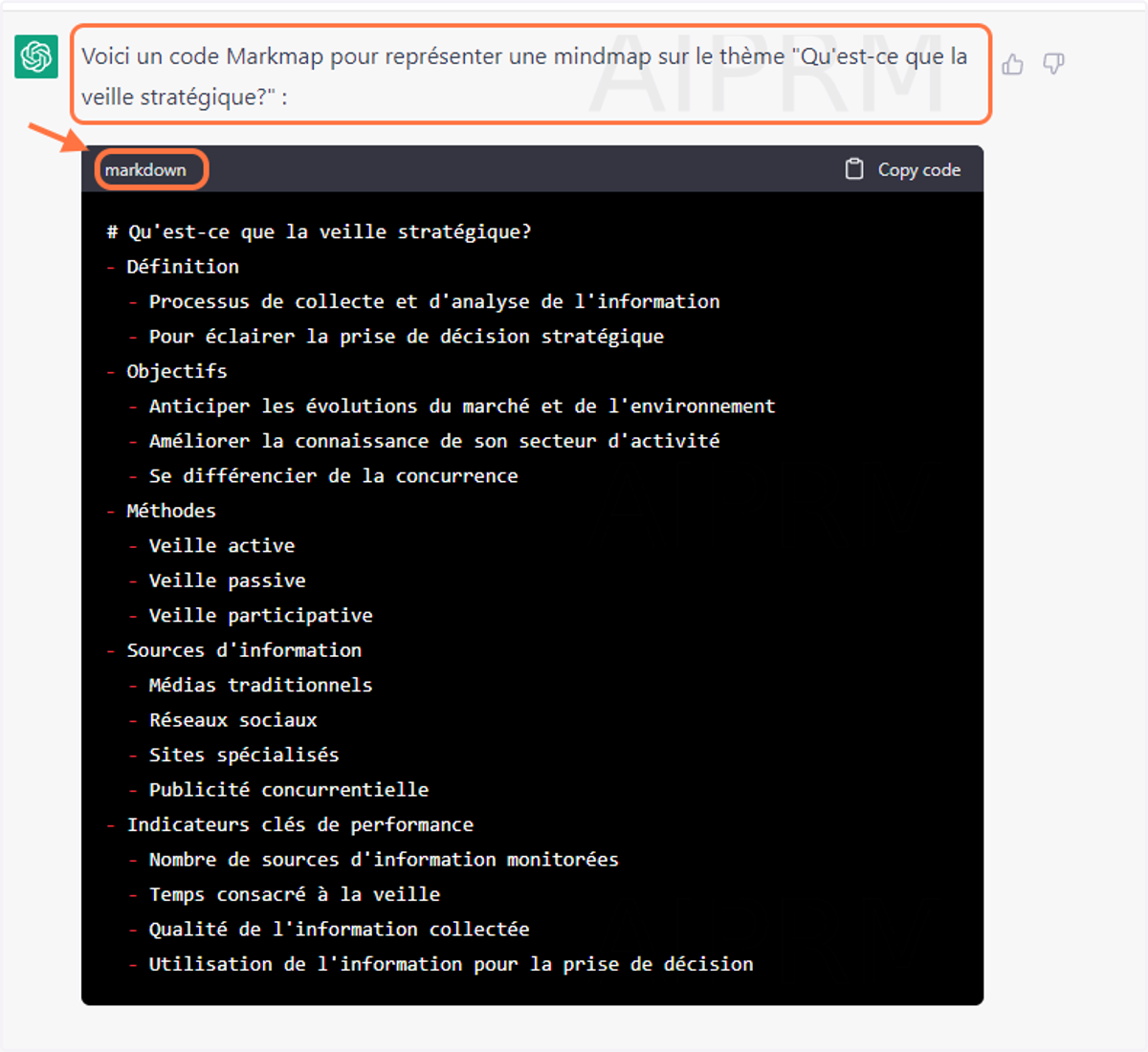1148x1052 pixels.
Task: Click the 'markdown' language label
Action: pyautogui.click(x=145, y=170)
